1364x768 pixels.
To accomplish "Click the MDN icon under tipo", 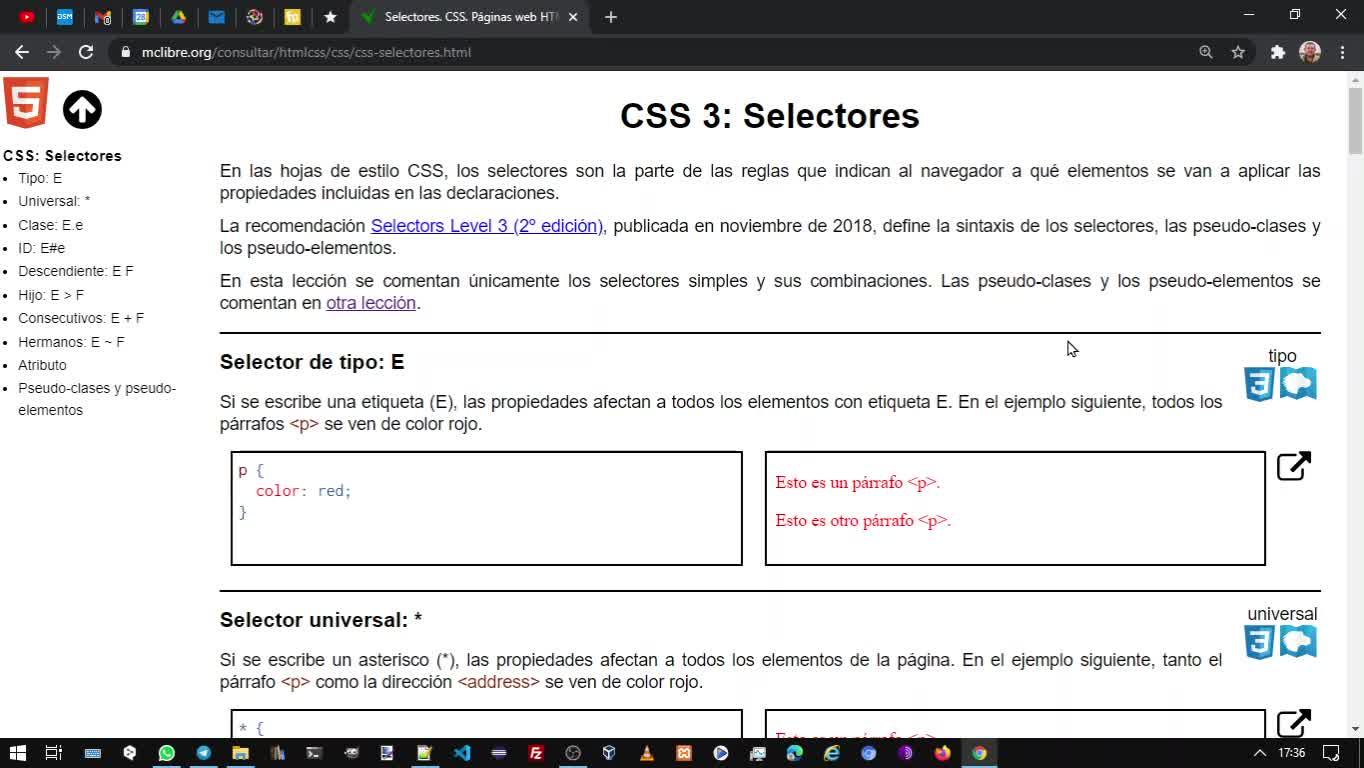I will pyautogui.click(x=1299, y=384).
